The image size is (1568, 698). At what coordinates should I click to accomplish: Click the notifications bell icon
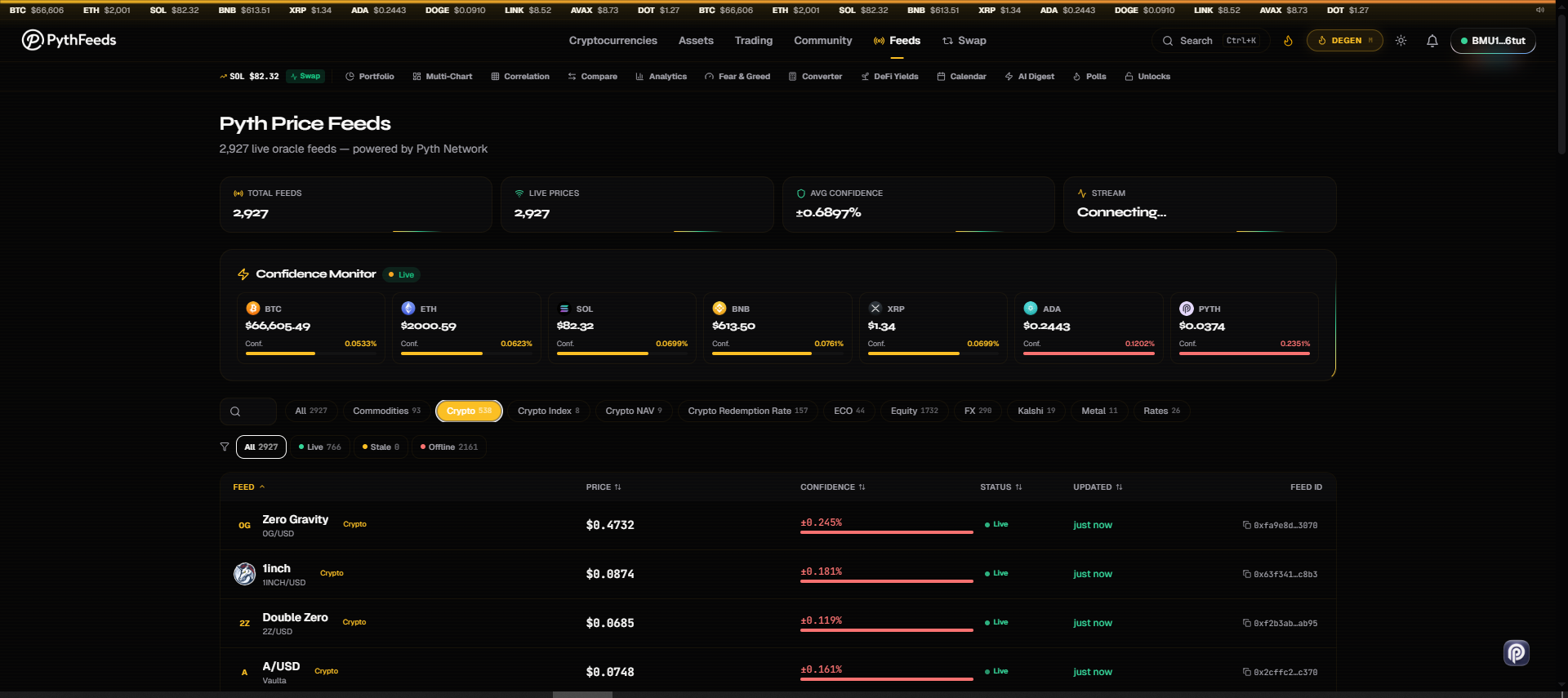click(1432, 41)
